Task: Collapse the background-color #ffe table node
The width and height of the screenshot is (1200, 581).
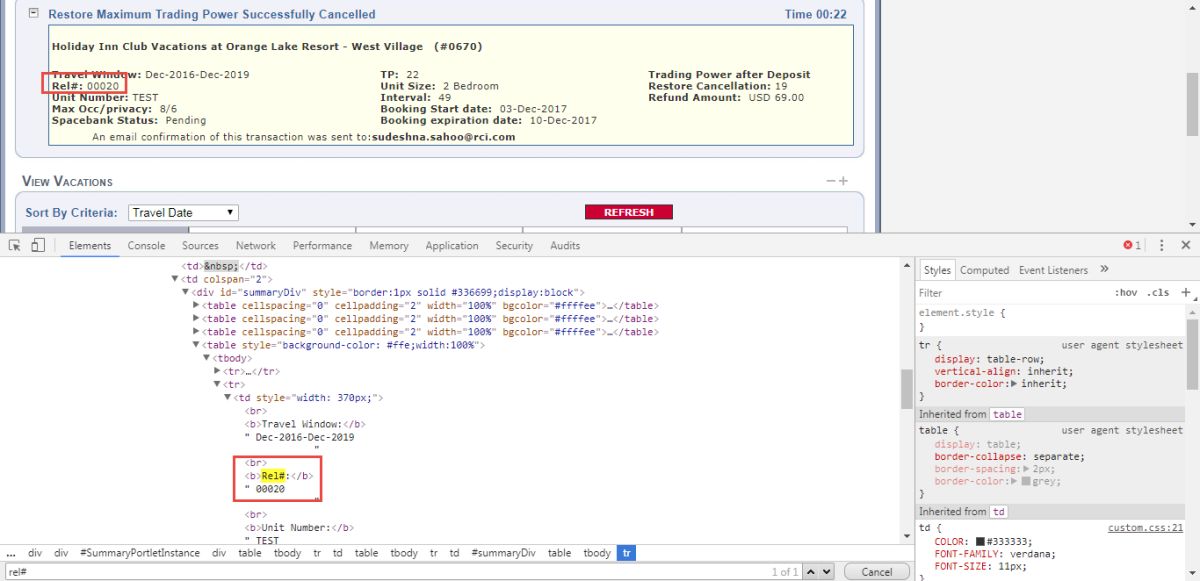Action: coord(196,345)
